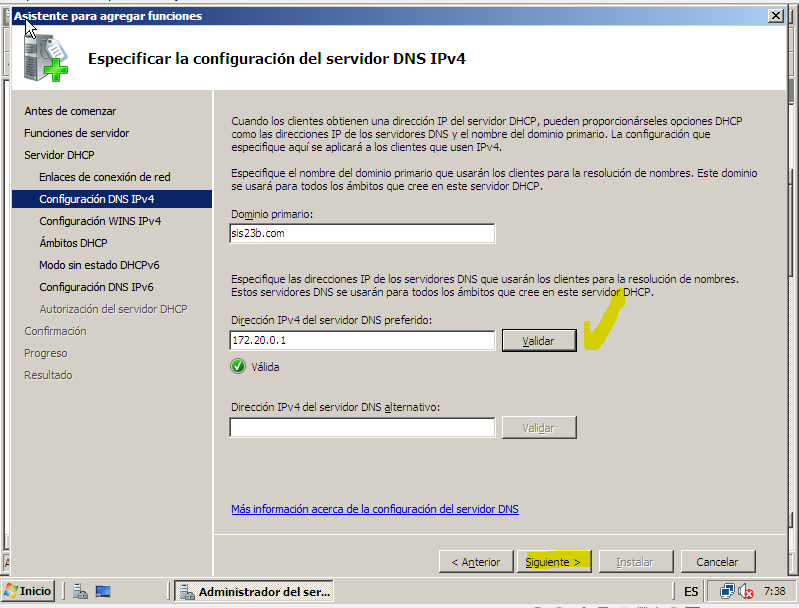Focus the Dominio primario field
The width and height of the screenshot is (799, 608).
coord(362,233)
